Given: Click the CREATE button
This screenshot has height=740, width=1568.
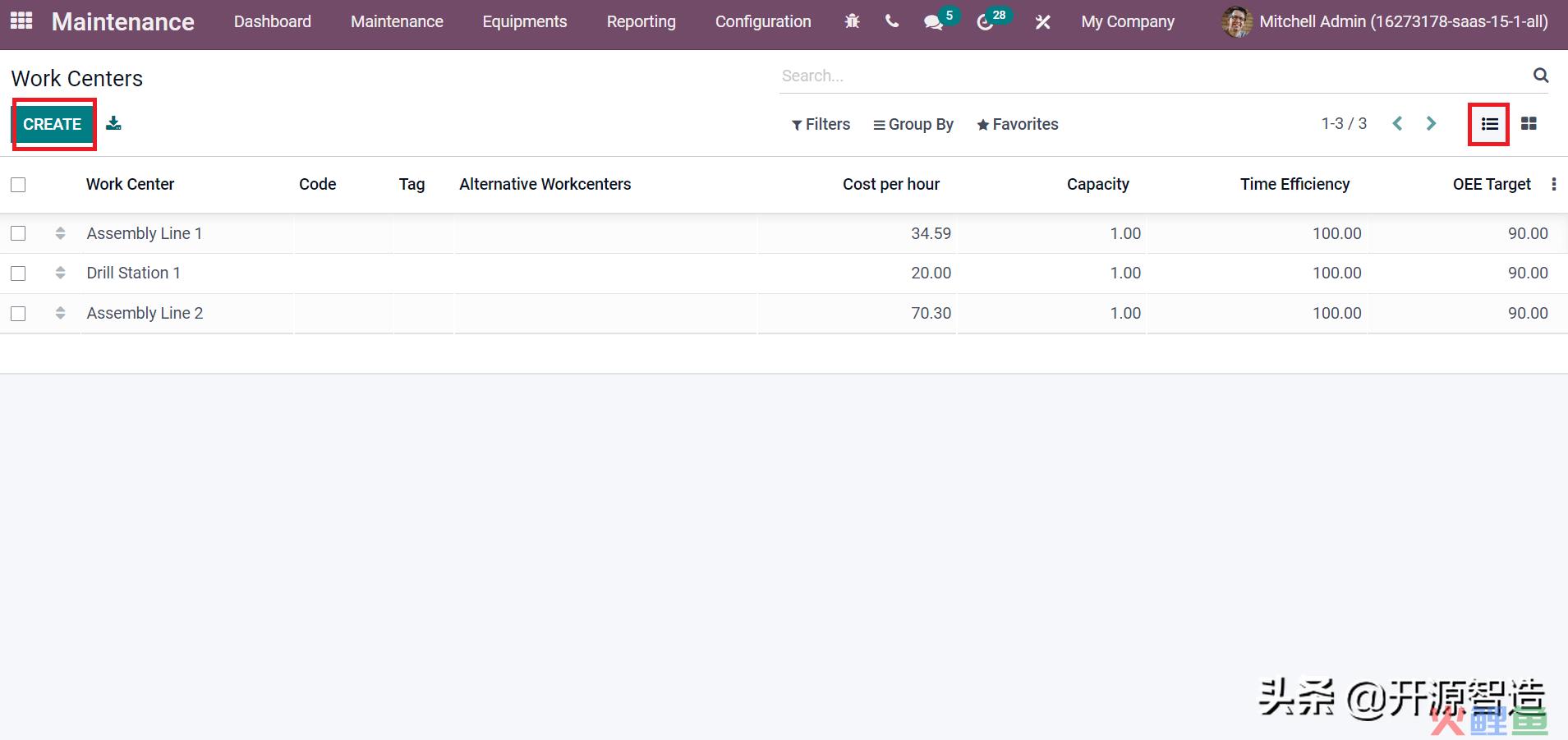Looking at the screenshot, I should (53, 124).
